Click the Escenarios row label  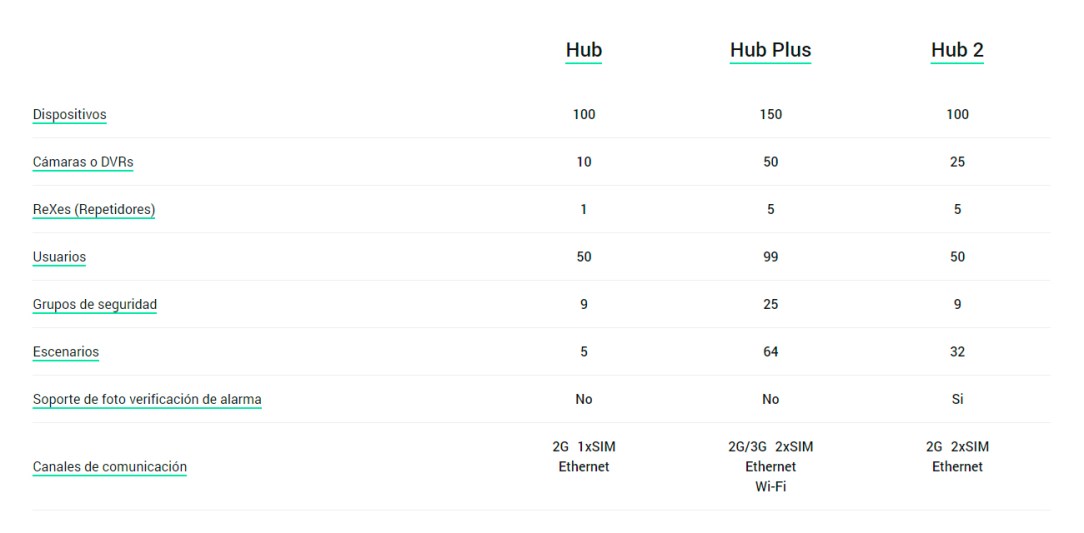pyautogui.click(x=66, y=352)
